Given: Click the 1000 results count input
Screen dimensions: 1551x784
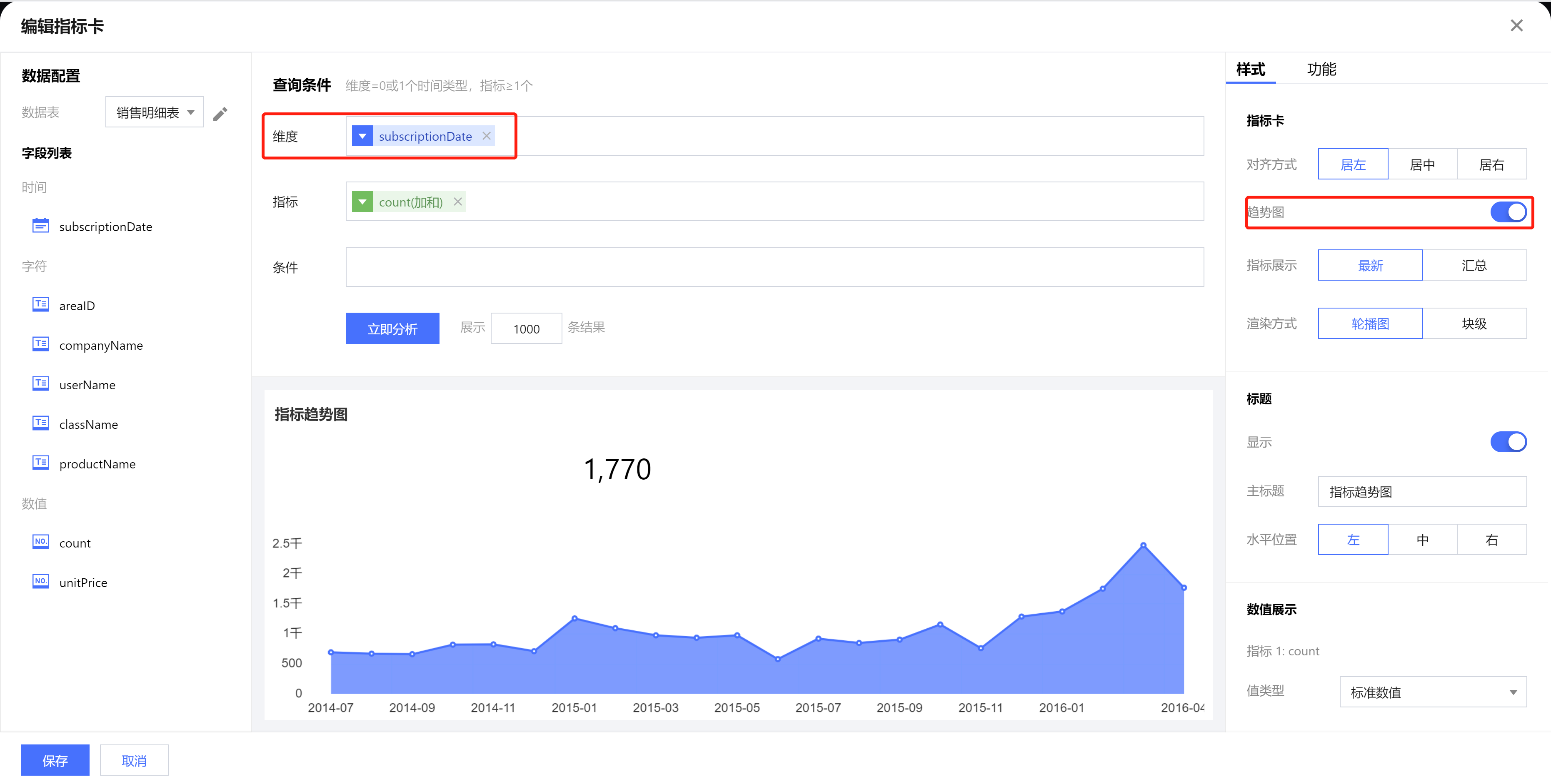Looking at the screenshot, I should pos(526,329).
